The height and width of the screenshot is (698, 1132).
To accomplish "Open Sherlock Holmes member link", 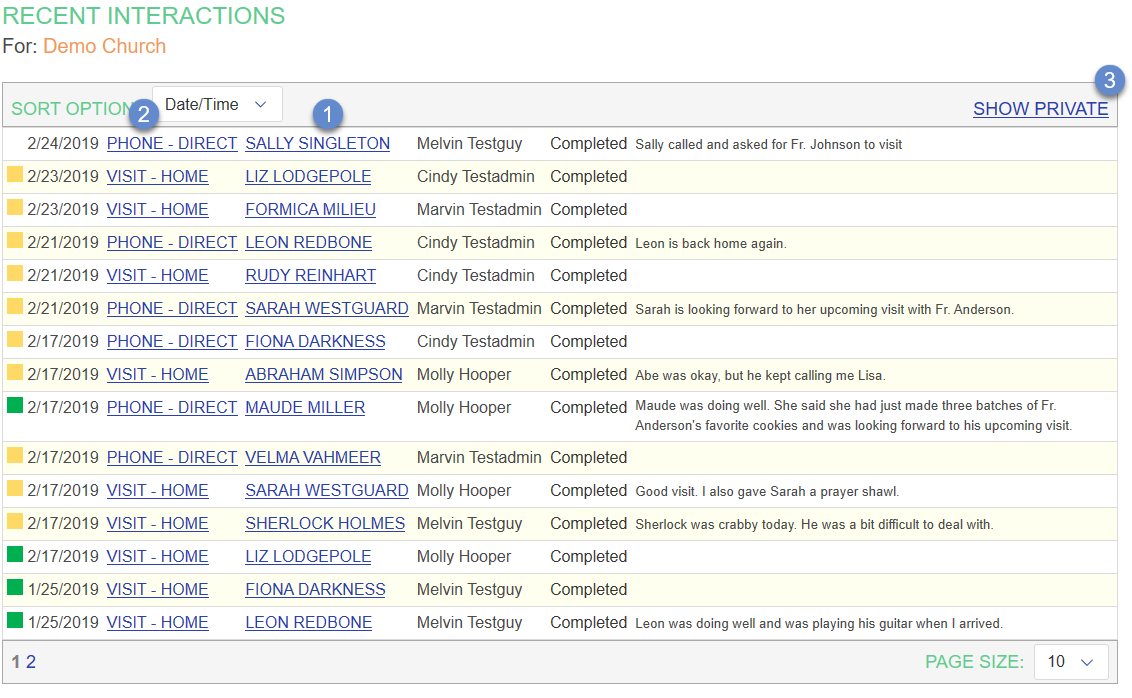I will click(325, 523).
